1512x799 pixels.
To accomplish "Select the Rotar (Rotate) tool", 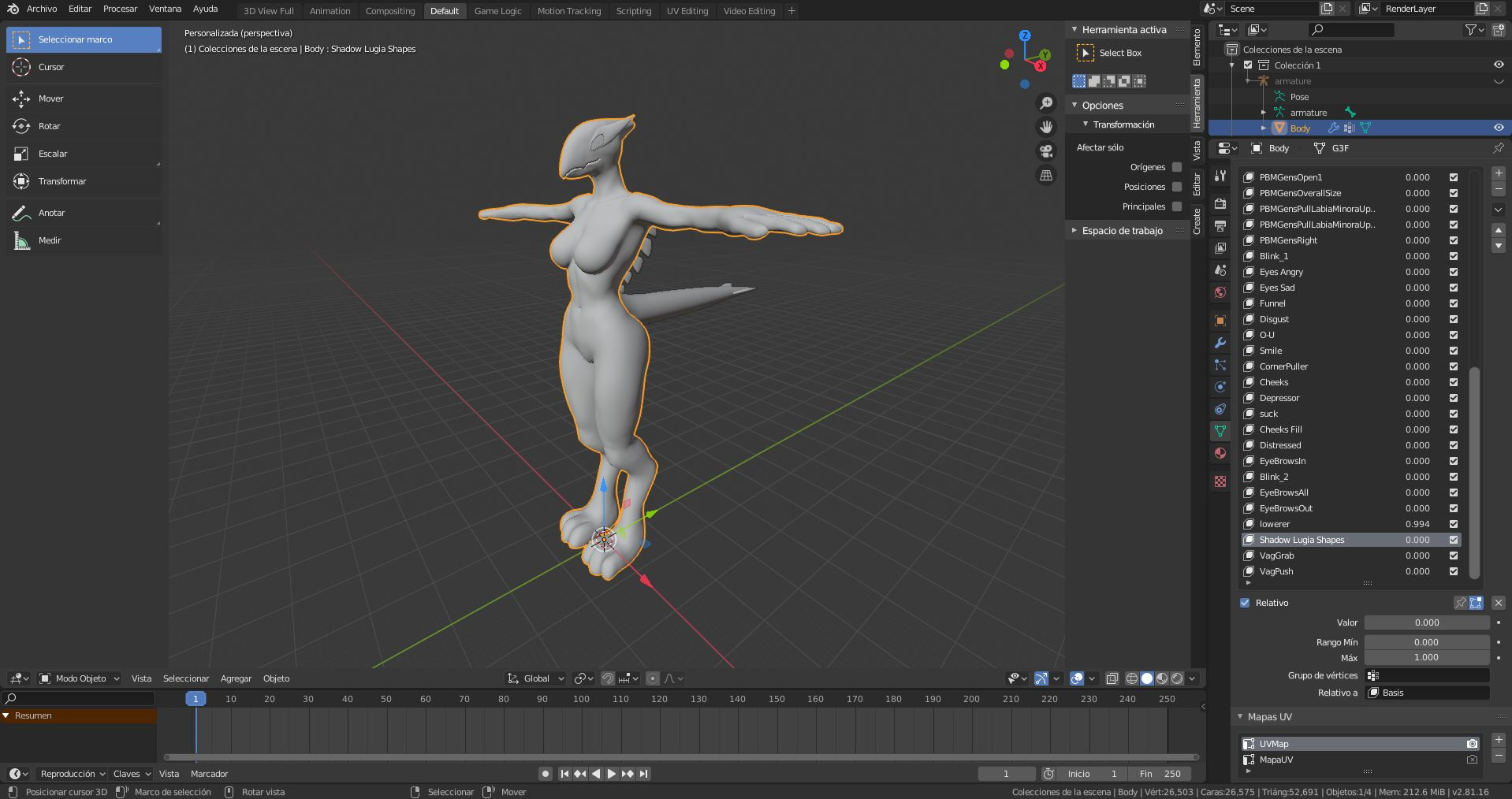I will (84, 126).
